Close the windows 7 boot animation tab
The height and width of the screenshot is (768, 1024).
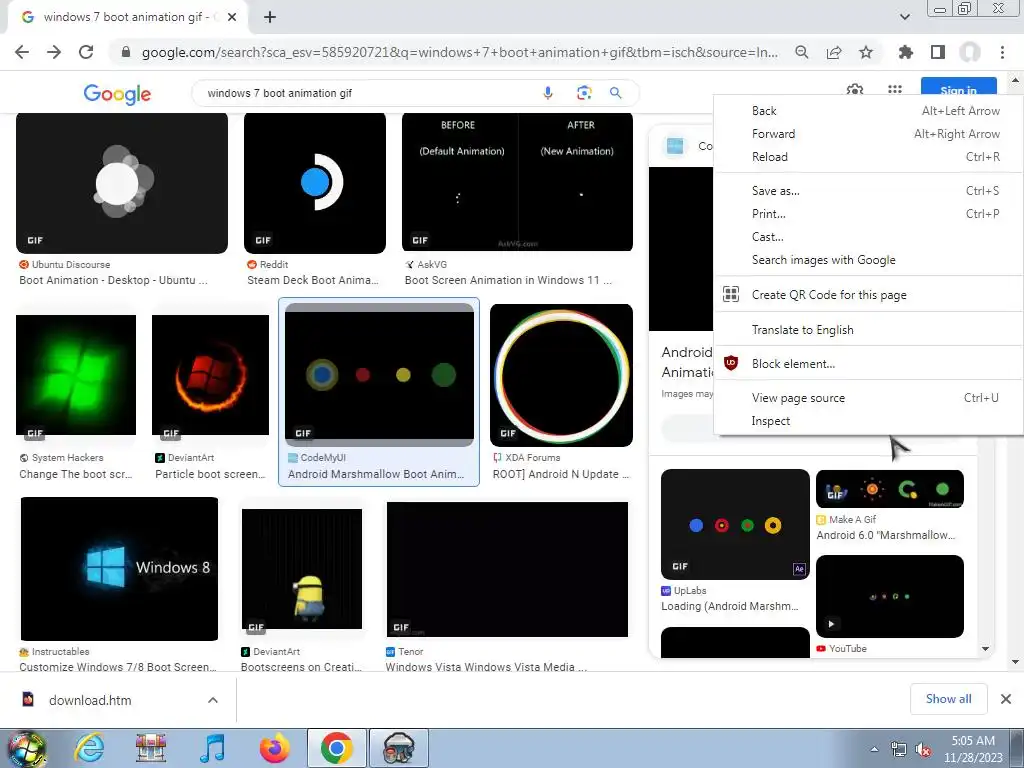point(232,17)
